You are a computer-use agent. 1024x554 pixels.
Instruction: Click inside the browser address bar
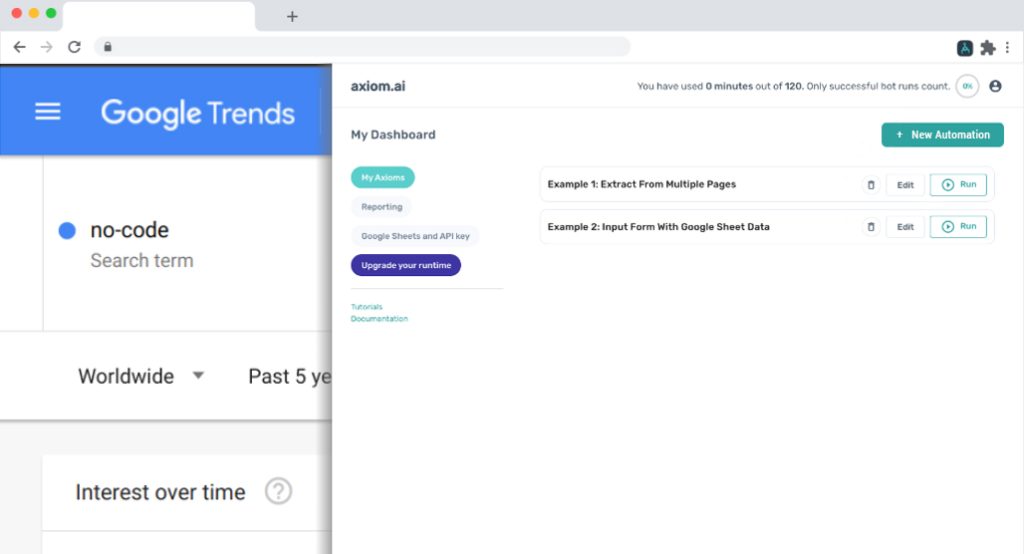362,47
